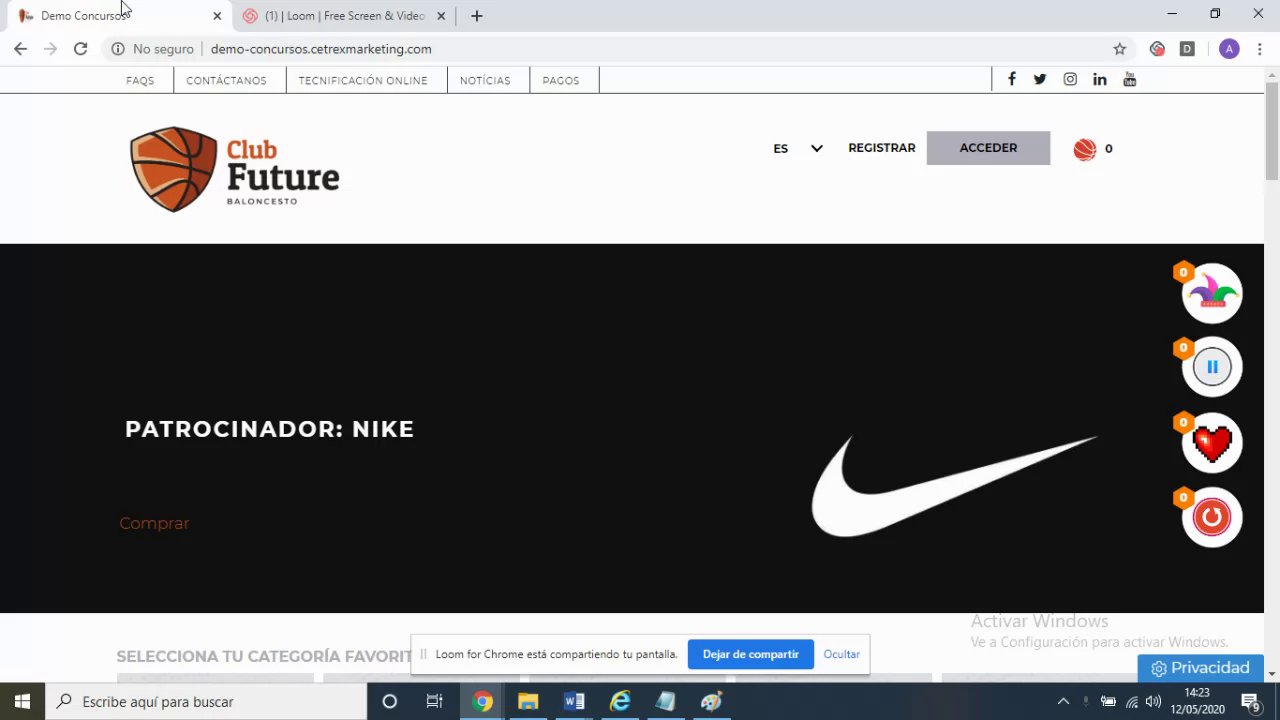
Task: Open the Chrome profile avatar A
Action: pyautogui.click(x=1229, y=49)
